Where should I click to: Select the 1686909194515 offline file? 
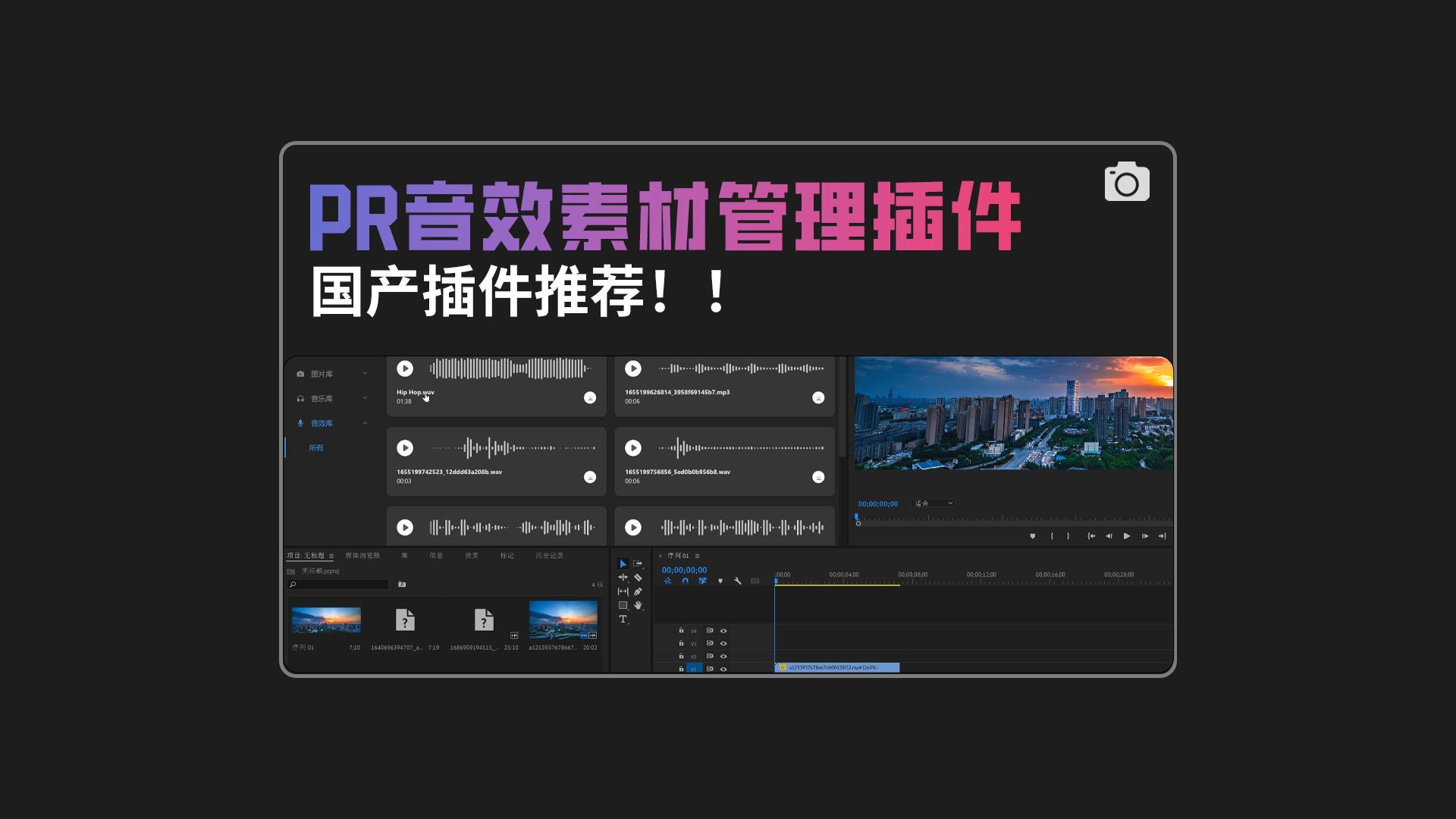click(484, 620)
